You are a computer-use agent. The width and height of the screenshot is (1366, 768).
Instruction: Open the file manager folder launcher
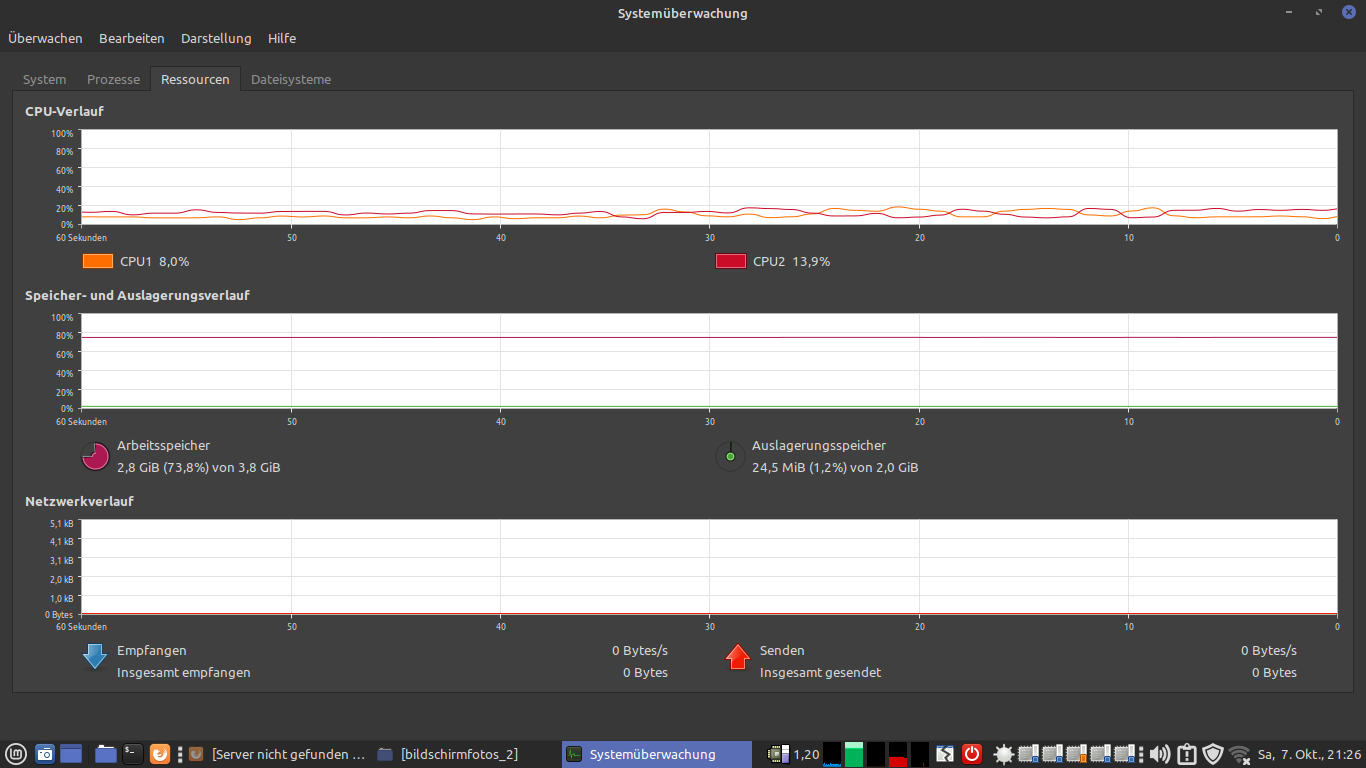pyautogui.click(x=106, y=754)
